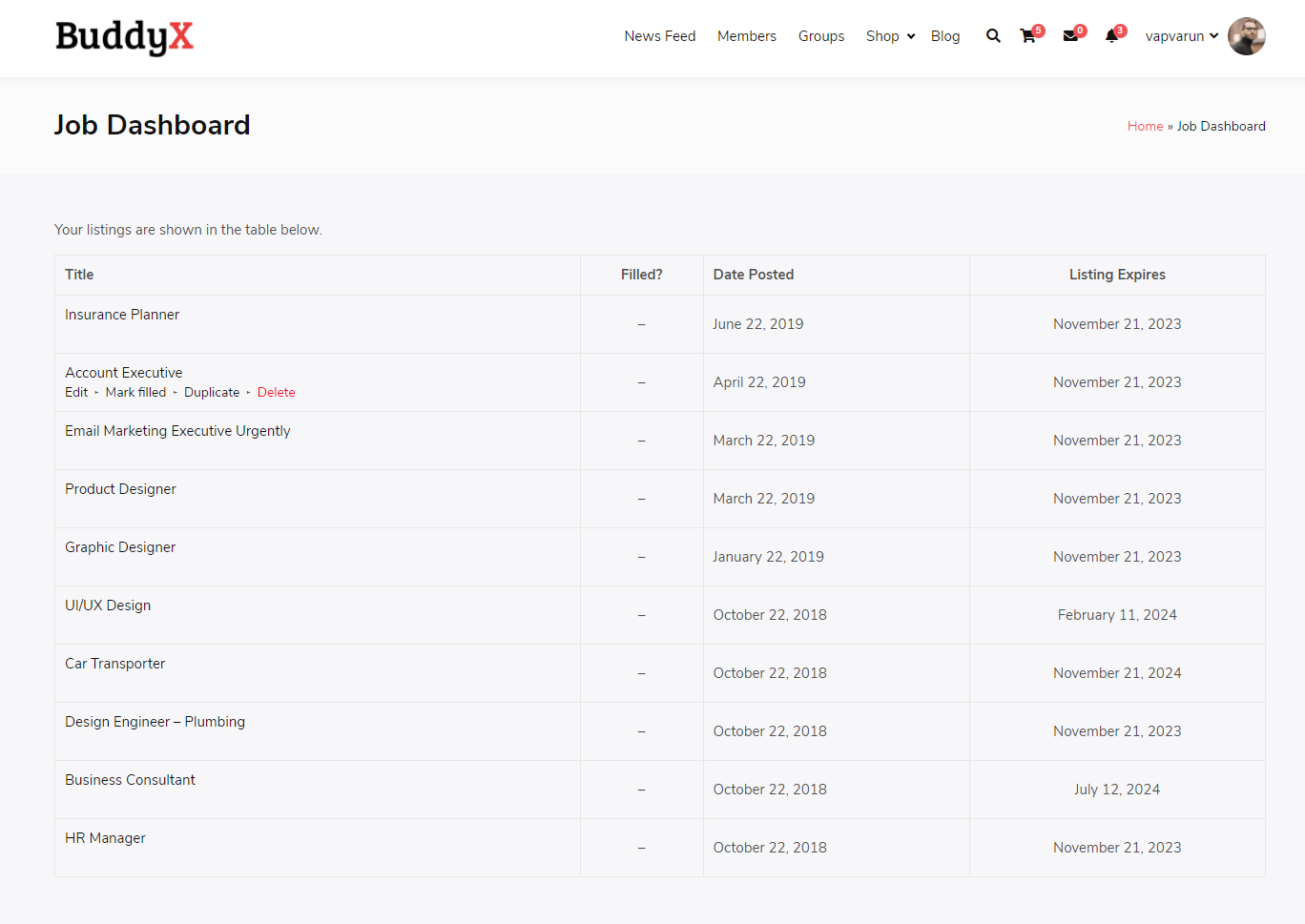
Task: Open the search magnifier icon
Action: coord(993,36)
